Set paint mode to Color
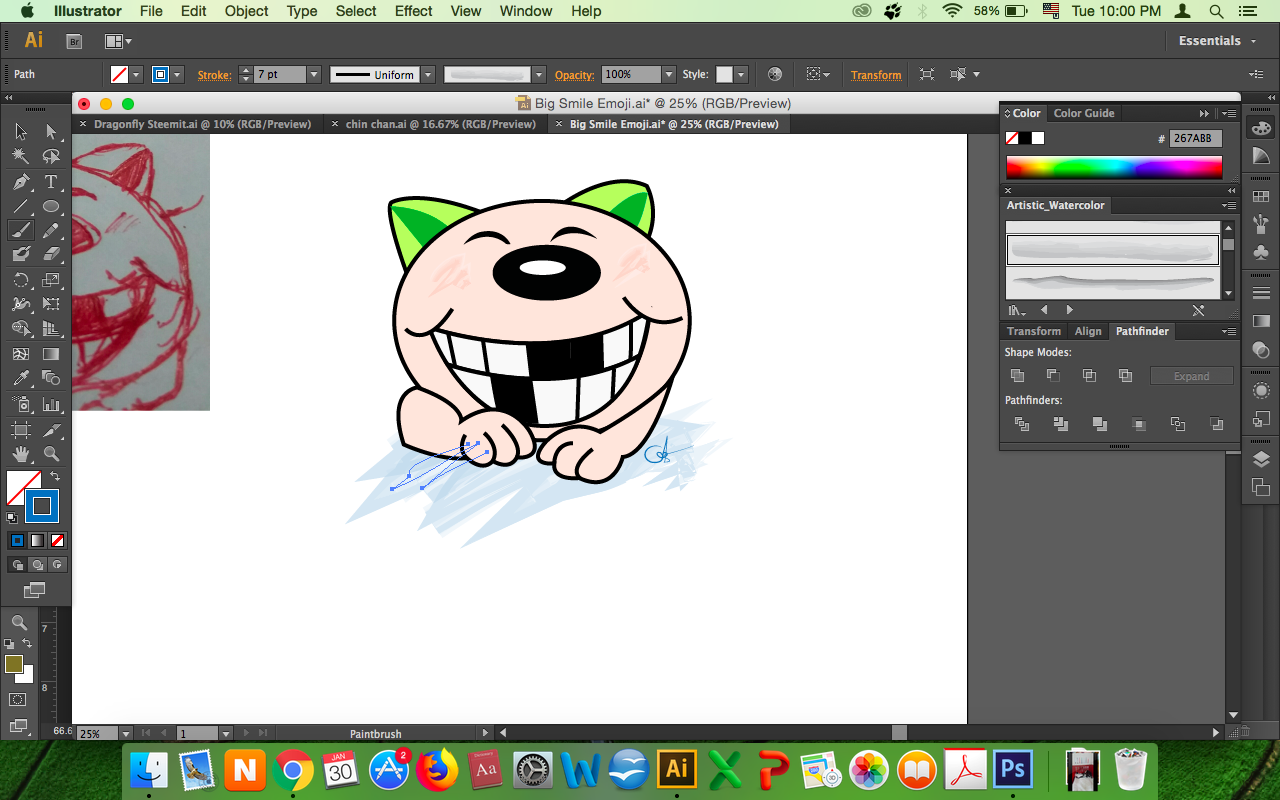The width and height of the screenshot is (1280, 800). pyautogui.click(x=17, y=540)
